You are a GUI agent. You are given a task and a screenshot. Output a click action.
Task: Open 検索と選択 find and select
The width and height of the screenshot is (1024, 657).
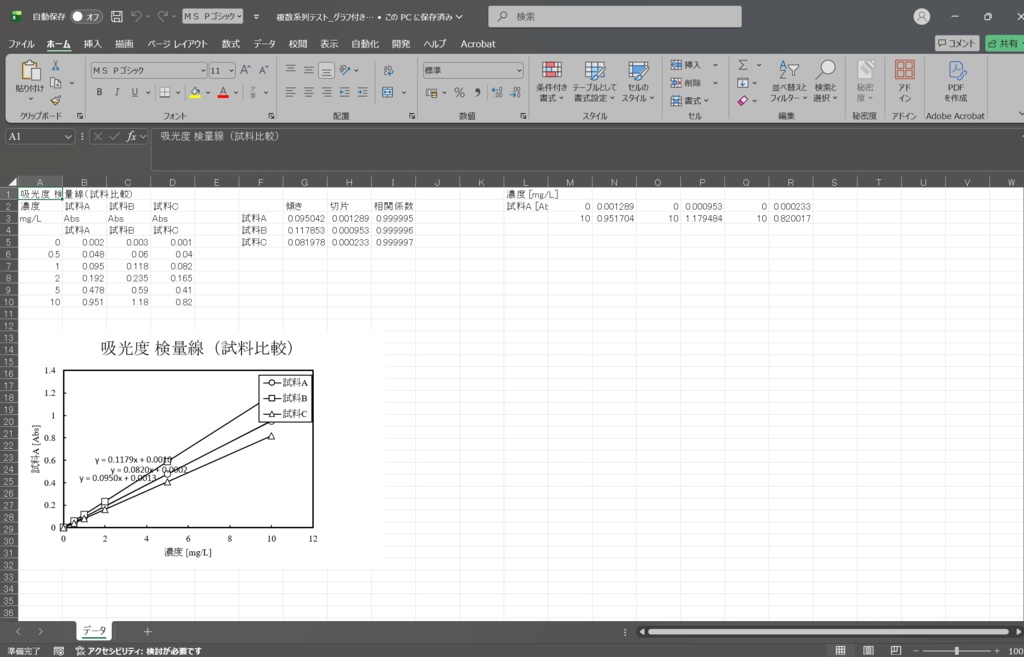pos(825,82)
